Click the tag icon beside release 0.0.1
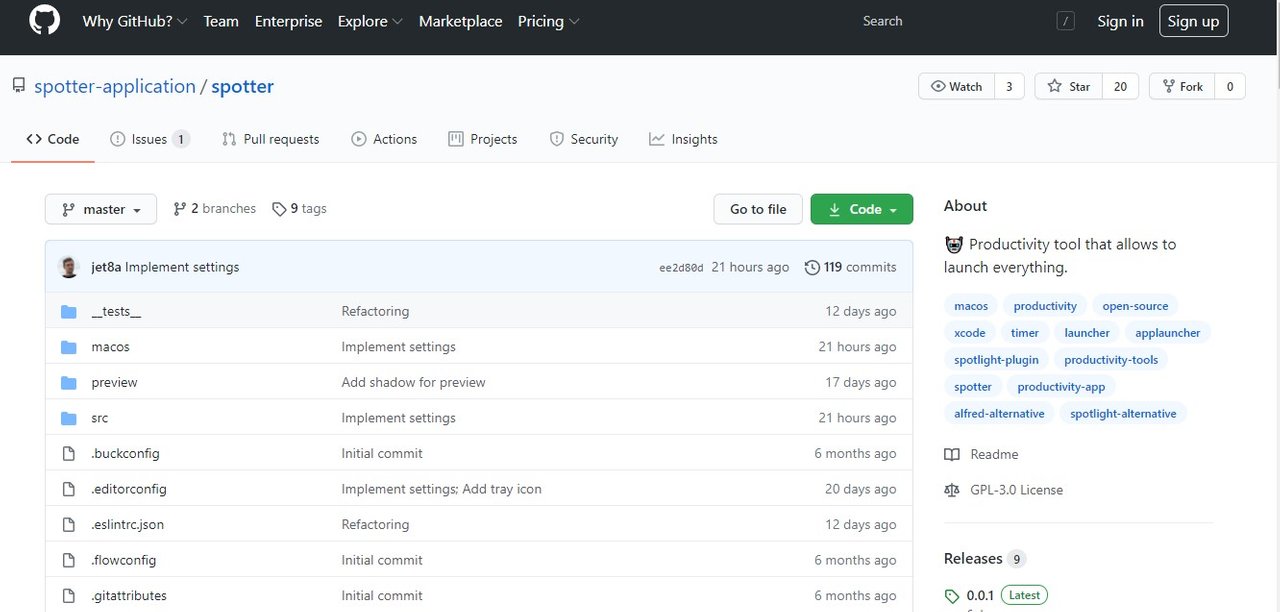Screen dimensions: 1280x612 pyautogui.click(x=952, y=596)
